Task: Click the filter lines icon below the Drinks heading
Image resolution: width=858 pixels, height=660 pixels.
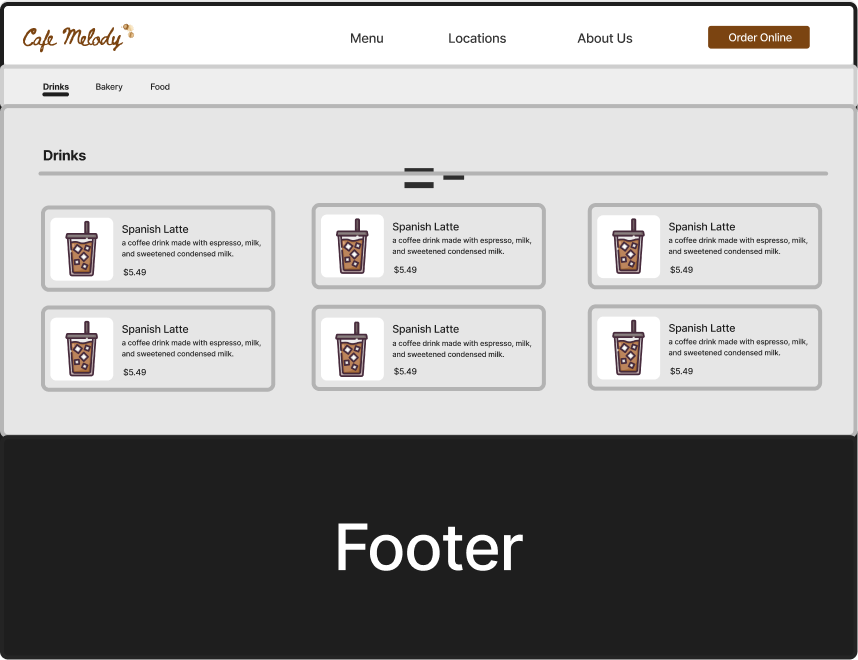Action: pos(434,178)
